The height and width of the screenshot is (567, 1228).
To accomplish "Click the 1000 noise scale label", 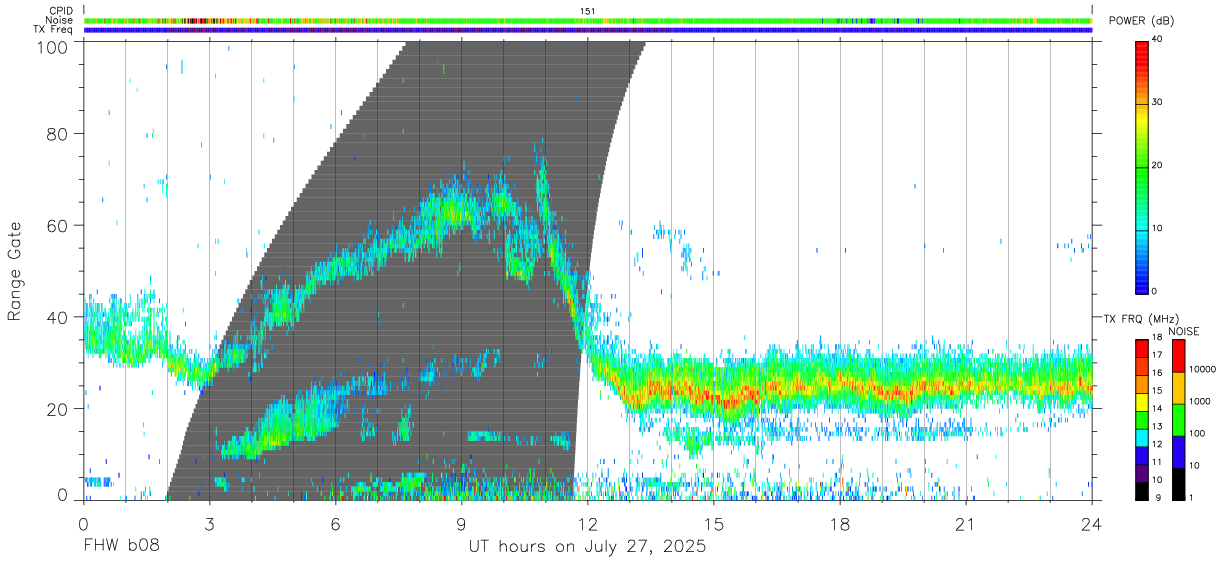I will click(1199, 402).
